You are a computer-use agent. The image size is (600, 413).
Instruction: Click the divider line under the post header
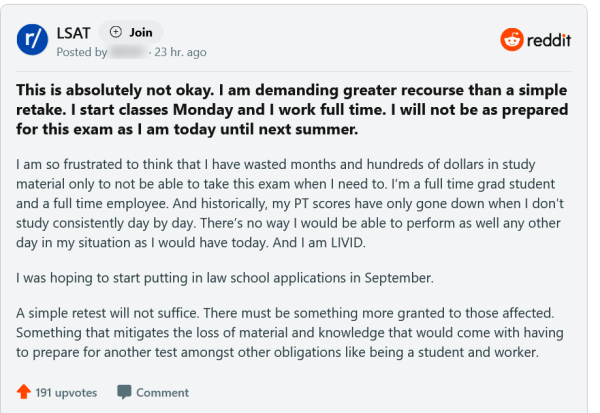(x=293, y=71)
